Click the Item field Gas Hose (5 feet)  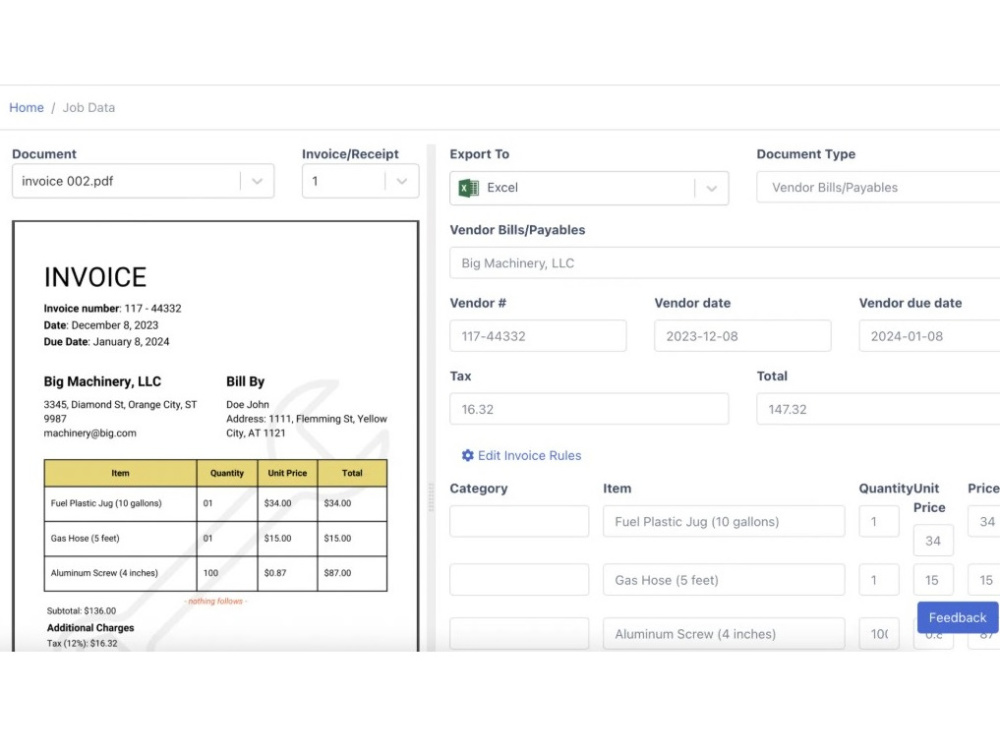724,580
